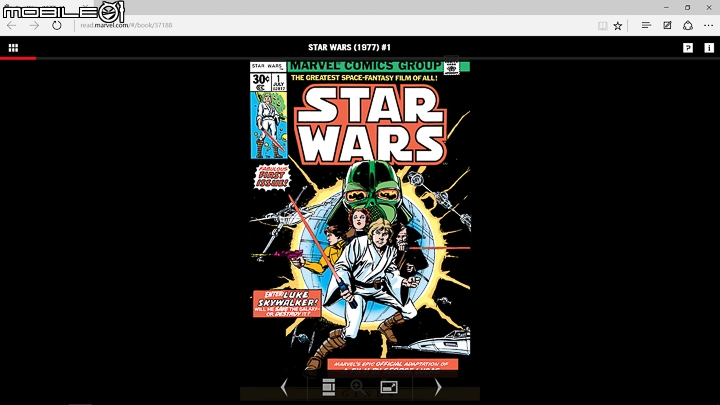The width and height of the screenshot is (720, 405).
Task: Click the reading progress bar
Action: coord(360,58)
